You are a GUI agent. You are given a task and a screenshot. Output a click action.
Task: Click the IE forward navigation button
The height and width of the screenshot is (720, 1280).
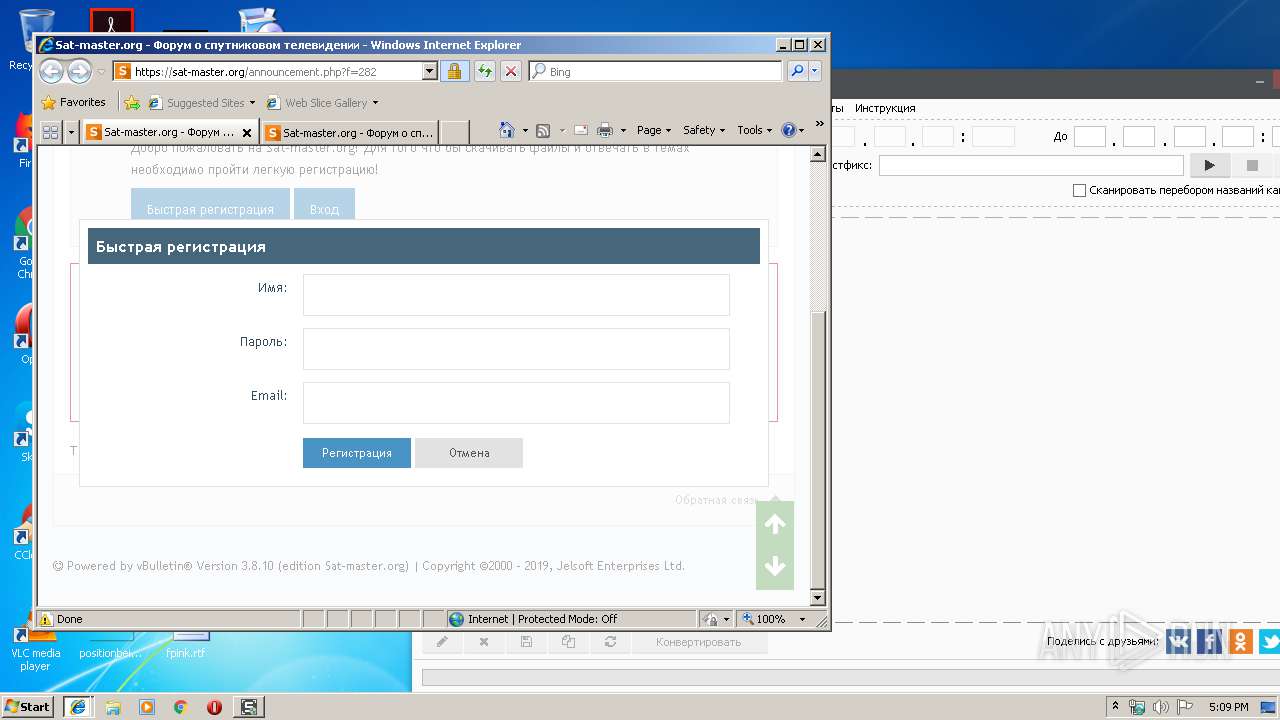79,71
